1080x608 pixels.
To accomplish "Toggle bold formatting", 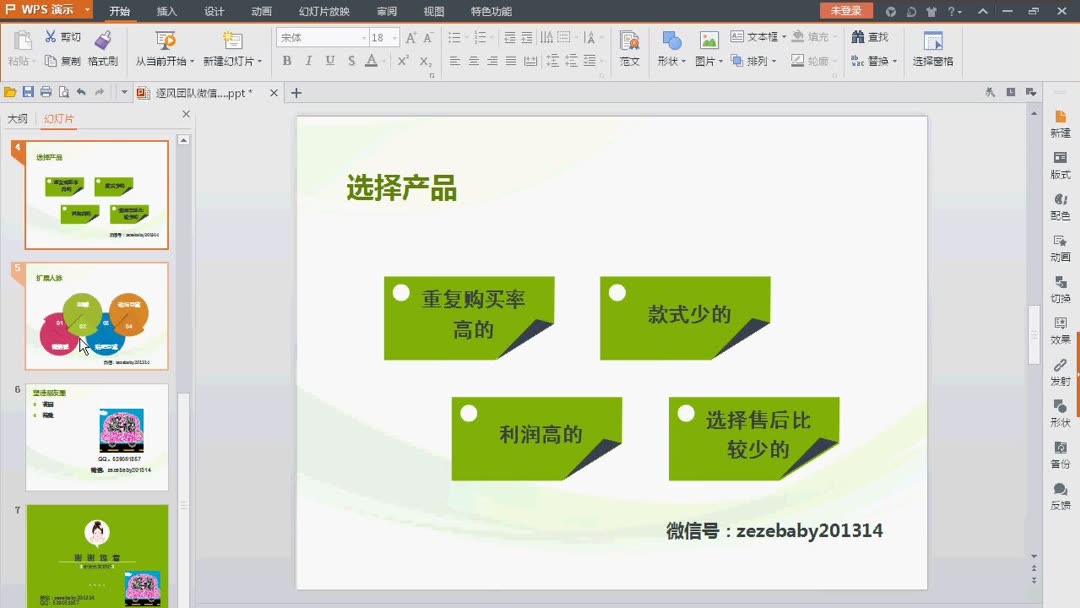I will click(x=287, y=61).
